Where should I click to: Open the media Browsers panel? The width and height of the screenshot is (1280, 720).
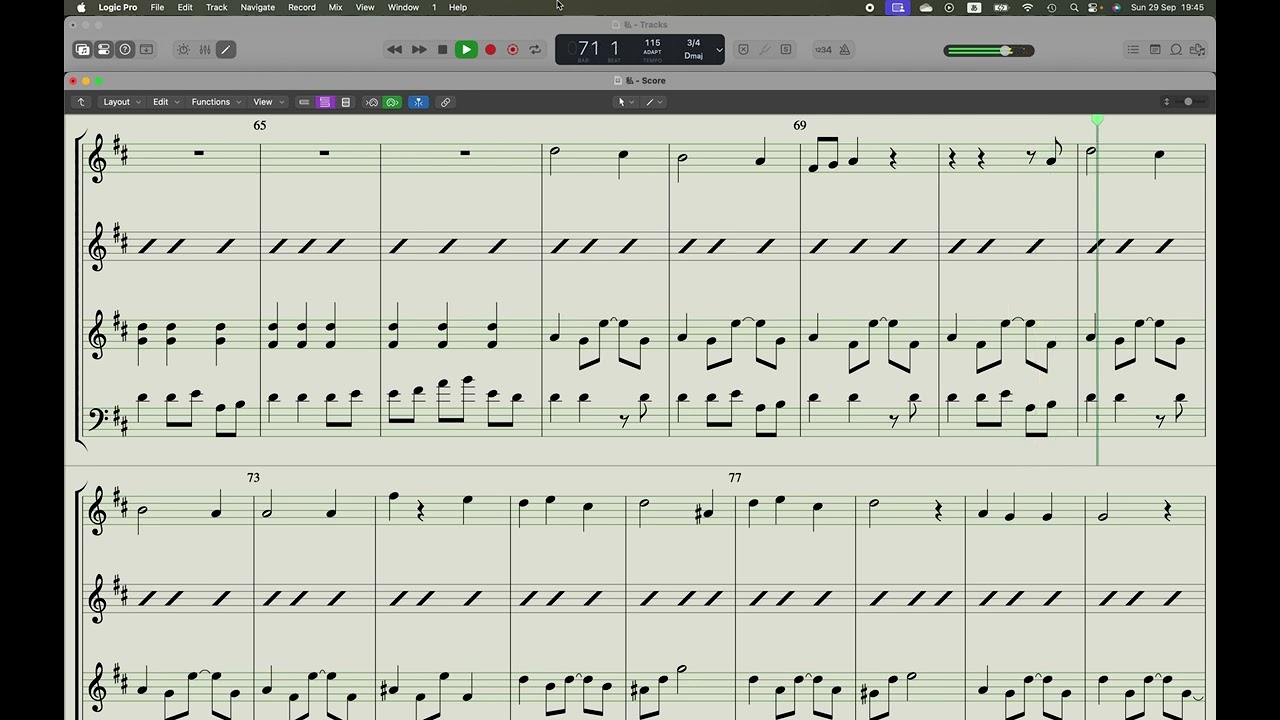point(1198,50)
